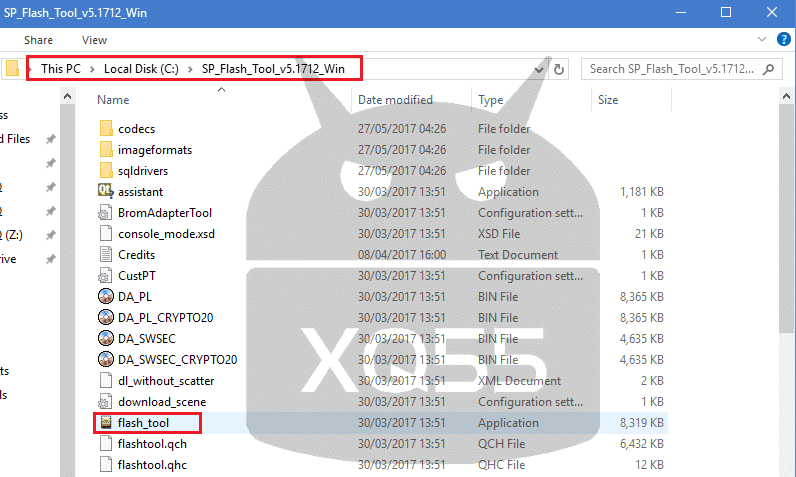Image resolution: width=796 pixels, height=477 pixels.
Task: Click the DA_PL BIN file icon
Action: pos(108,296)
